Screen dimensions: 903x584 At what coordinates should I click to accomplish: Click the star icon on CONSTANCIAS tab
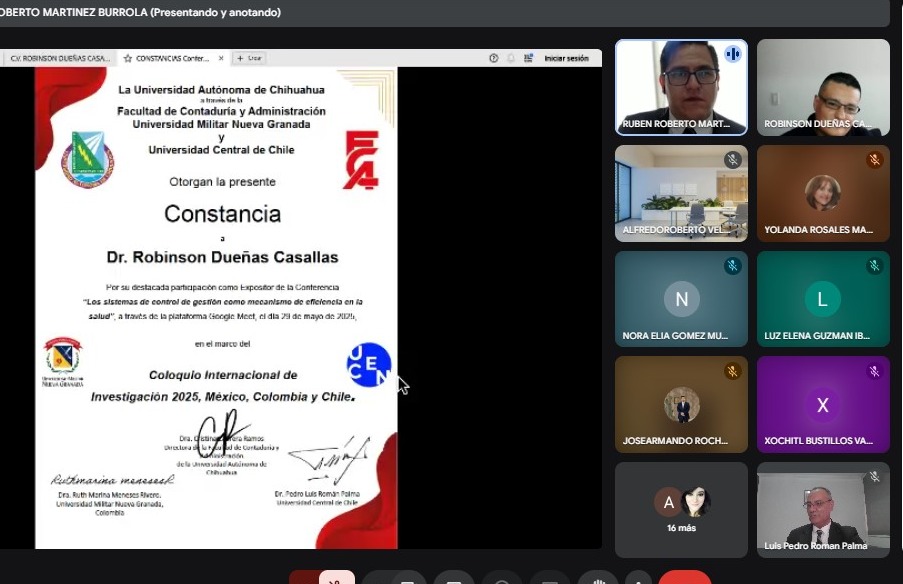128,58
